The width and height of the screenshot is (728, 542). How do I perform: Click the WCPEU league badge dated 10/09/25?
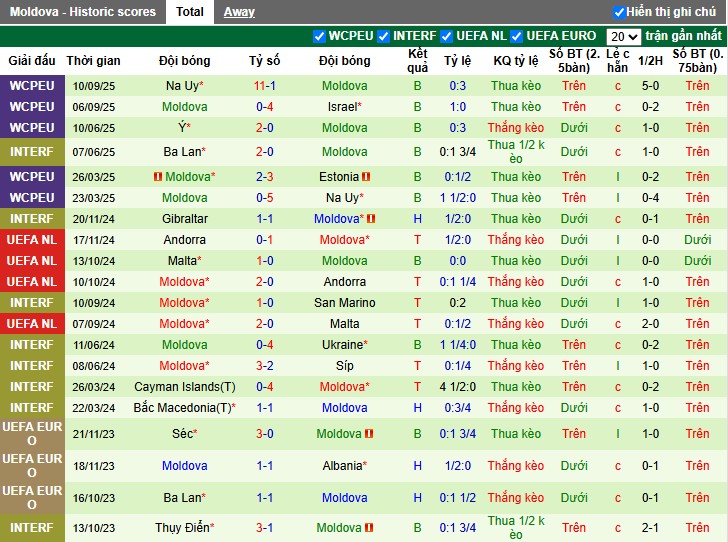[32, 86]
